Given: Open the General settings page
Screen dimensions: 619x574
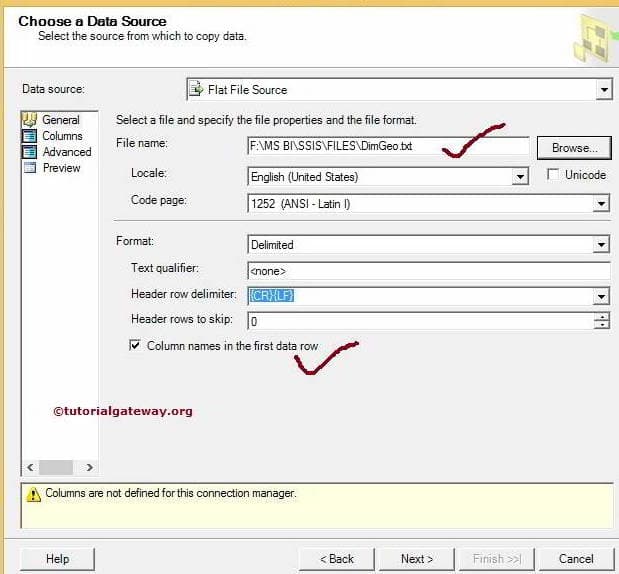Looking at the screenshot, I should tap(61, 120).
